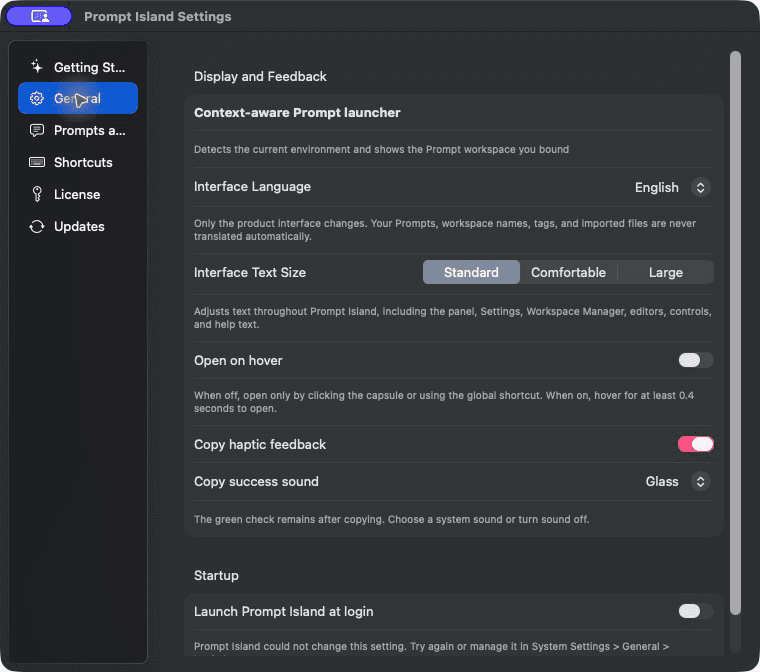Click the Display and Feedback section title
760x672 pixels.
pyautogui.click(x=260, y=77)
